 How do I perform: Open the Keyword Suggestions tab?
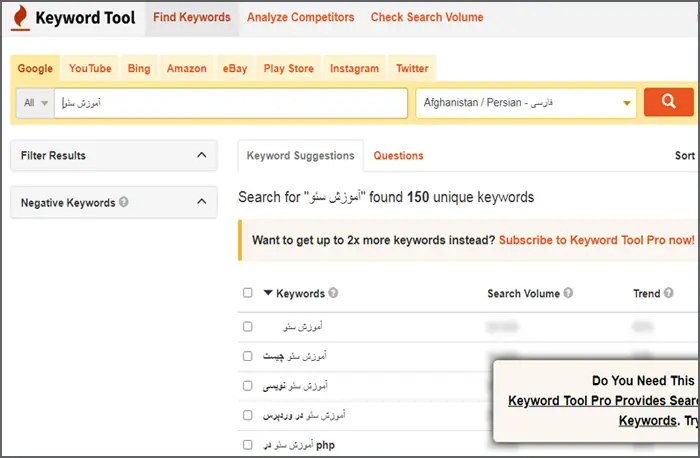pos(300,155)
